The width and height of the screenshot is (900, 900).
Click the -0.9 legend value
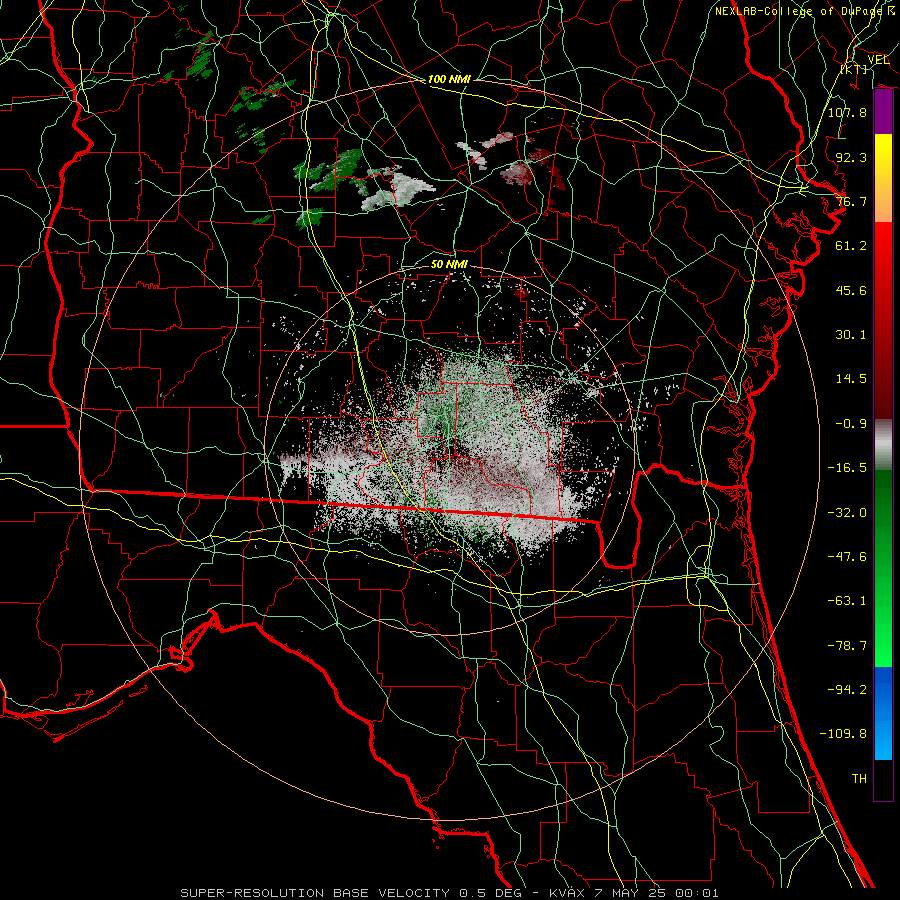[851, 424]
